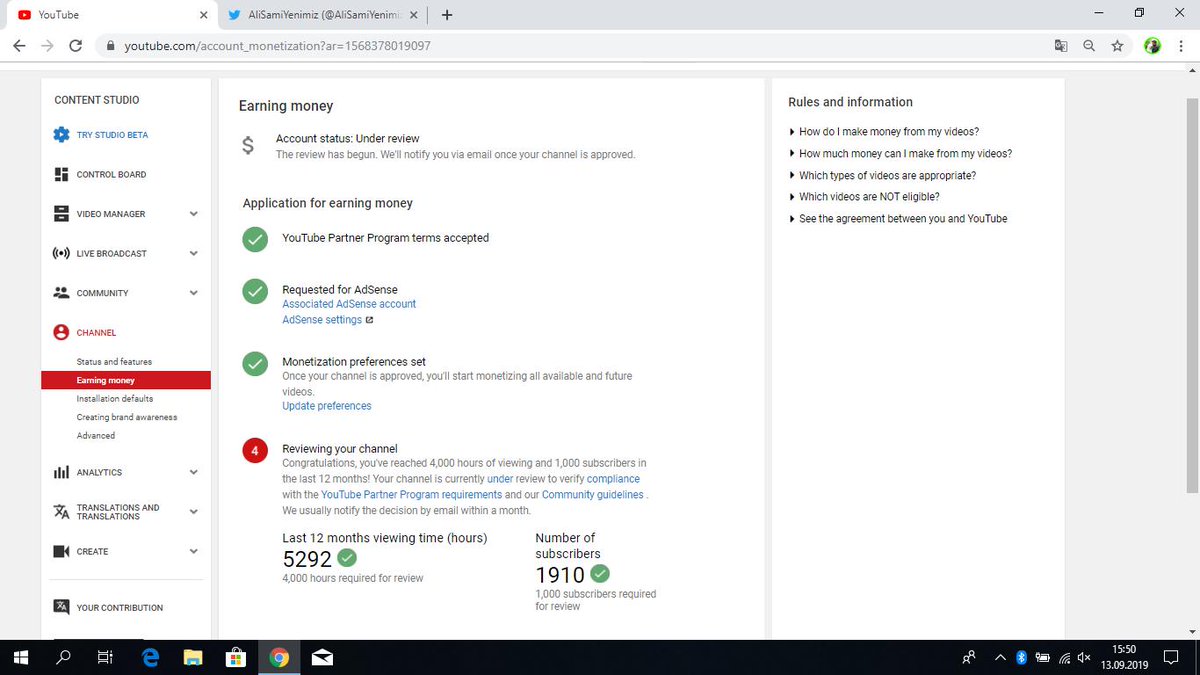Open the AdSense settings link
The width and height of the screenshot is (1200, 675).
322,320
